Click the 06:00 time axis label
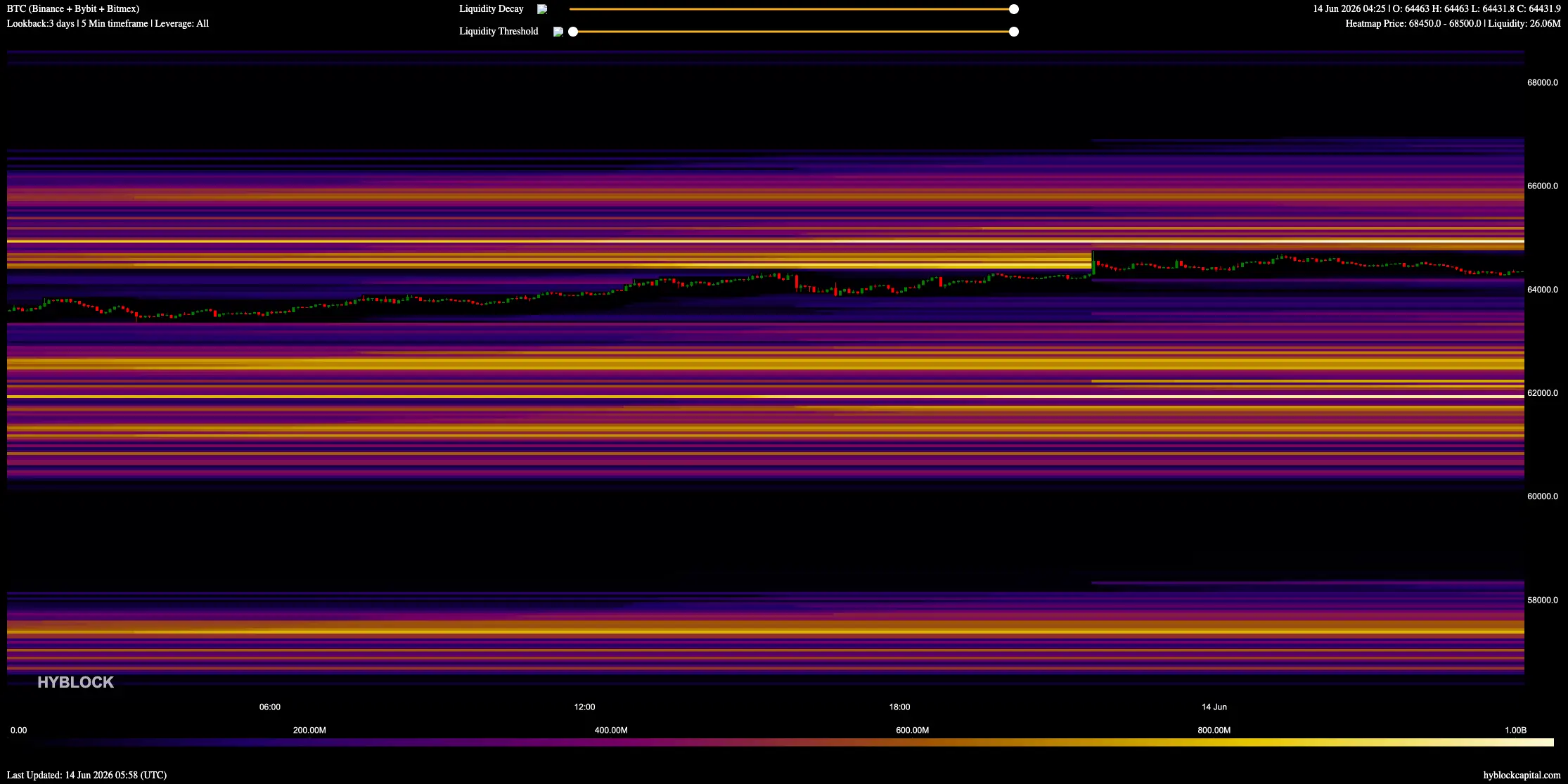 click(x=270, y=707)
